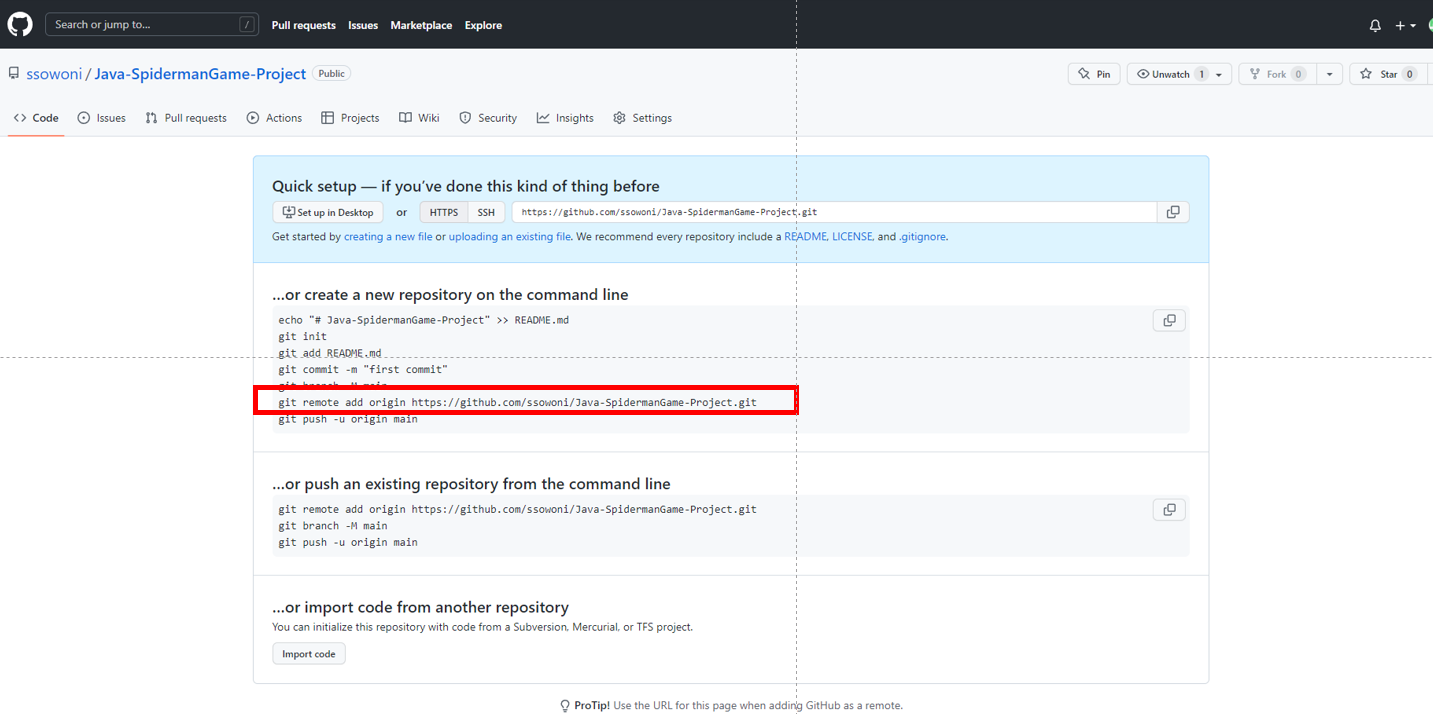Expand the dropdown next to Fork

[1329, 74]
